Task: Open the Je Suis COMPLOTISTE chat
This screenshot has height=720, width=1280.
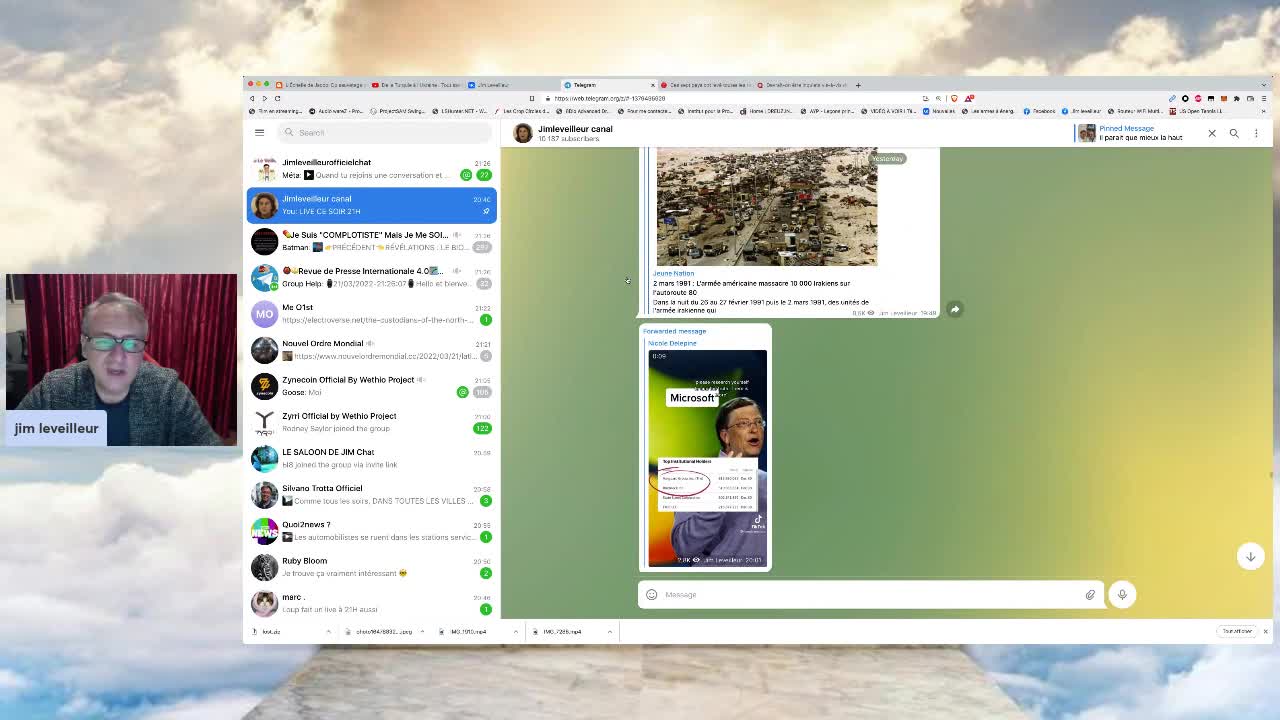Action: (x=371, y=241)
